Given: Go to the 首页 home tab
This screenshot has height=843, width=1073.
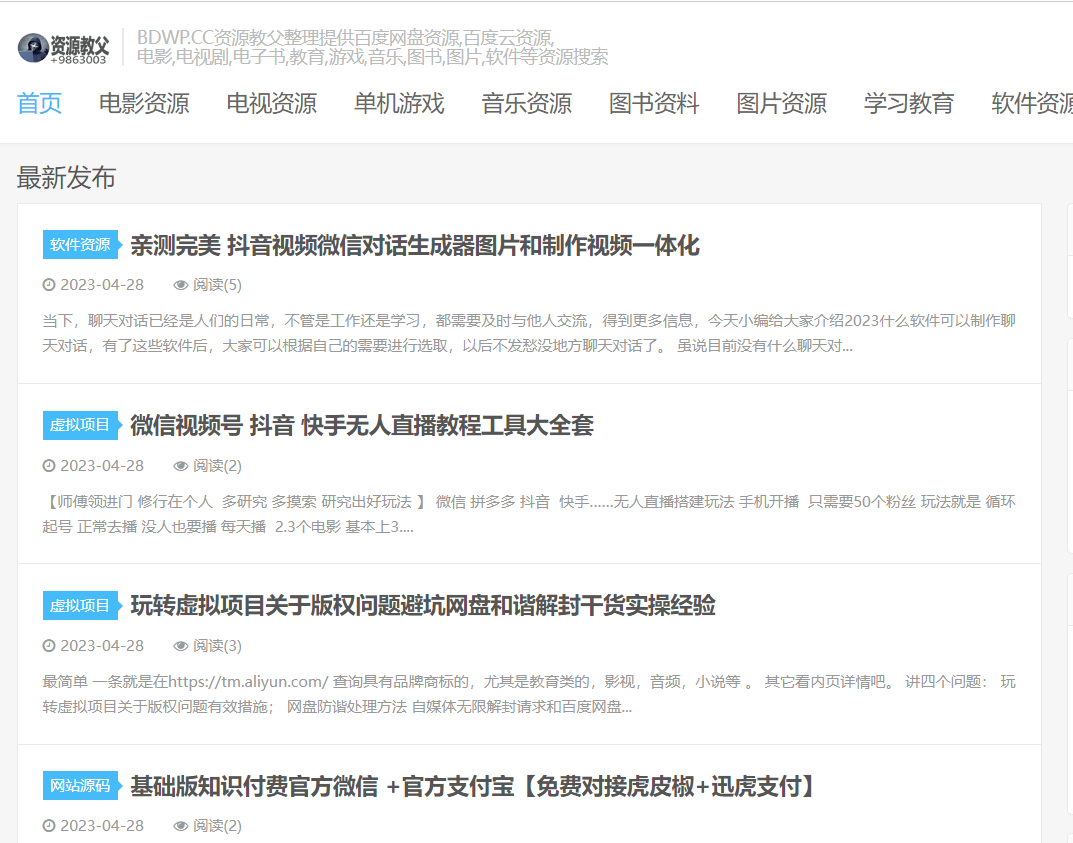Looking at the screenshot, I should point(40,103).
